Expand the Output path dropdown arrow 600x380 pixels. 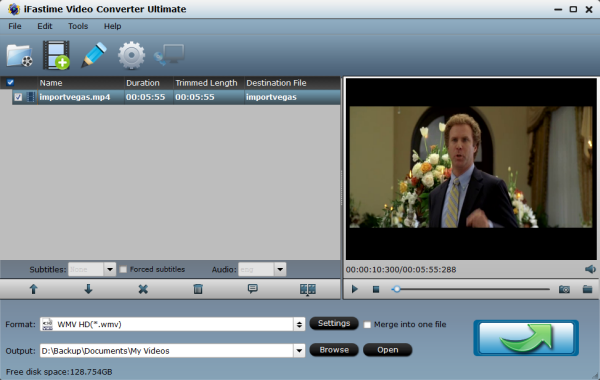pyautogui.click(x=299, y=351)
